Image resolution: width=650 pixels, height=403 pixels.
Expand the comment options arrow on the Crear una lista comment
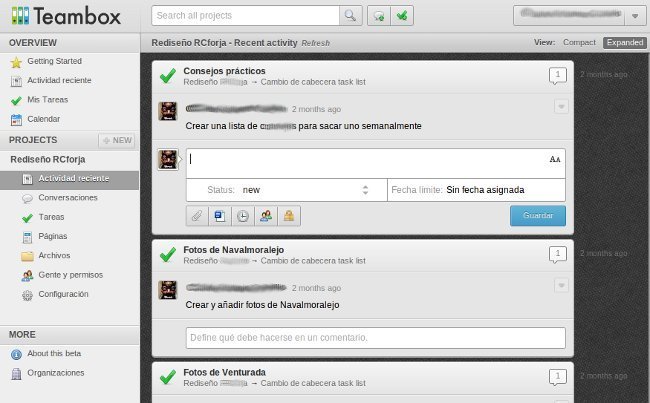(x=561, y=107)
